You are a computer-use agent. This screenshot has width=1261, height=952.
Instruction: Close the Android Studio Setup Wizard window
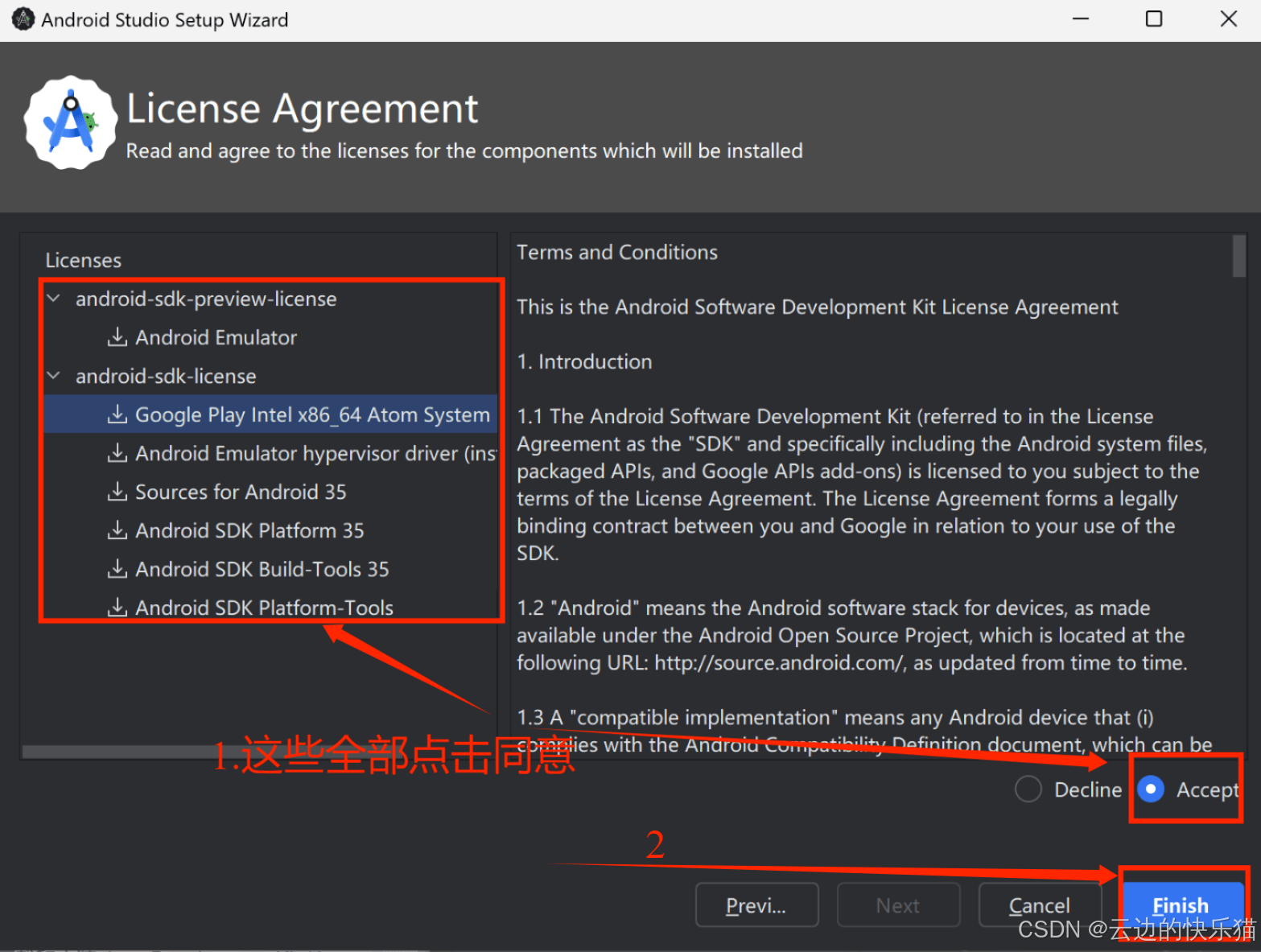pos(1228,19)
